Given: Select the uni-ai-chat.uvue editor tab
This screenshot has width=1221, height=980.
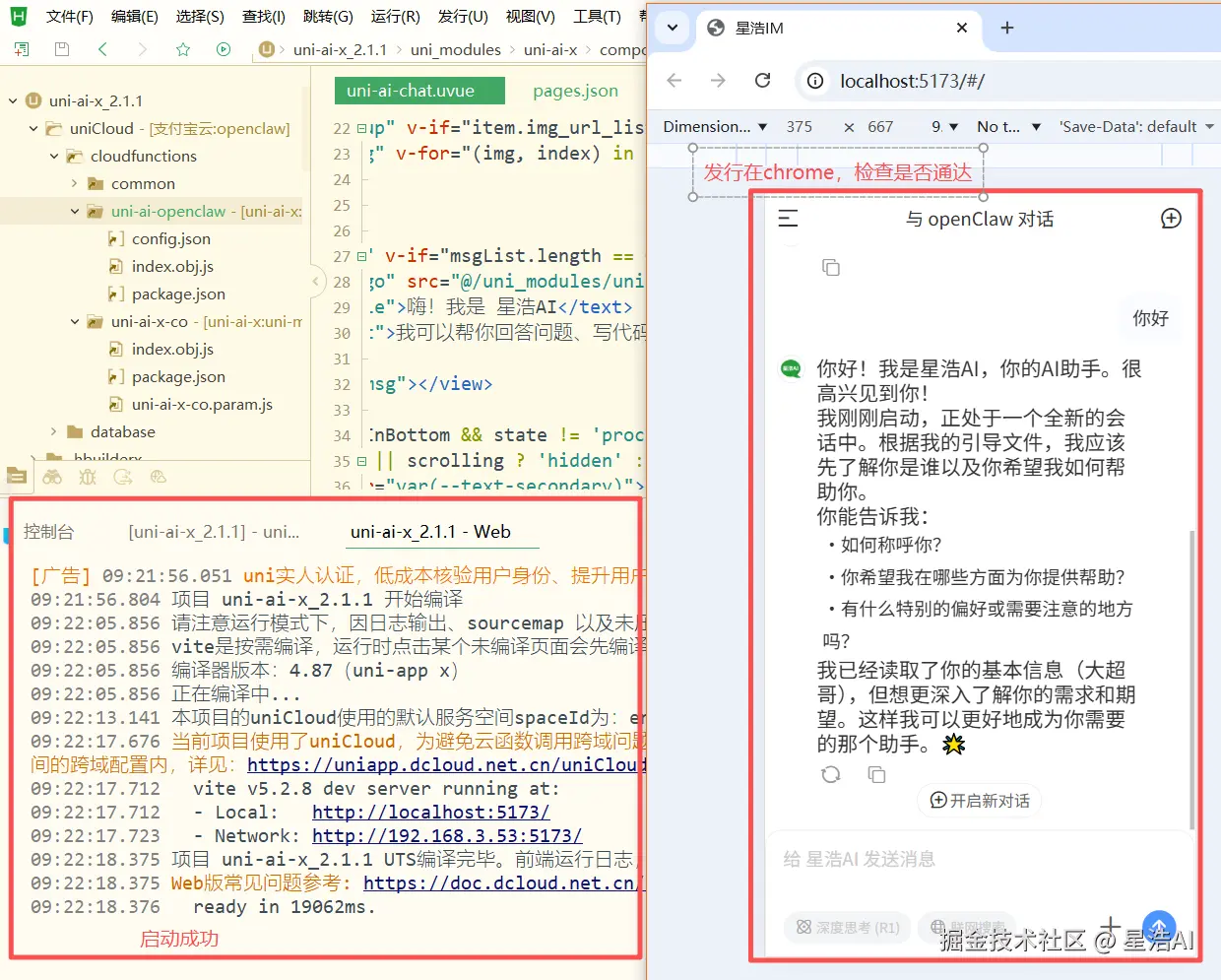Looking at the screenshot, I should (419, 91).
